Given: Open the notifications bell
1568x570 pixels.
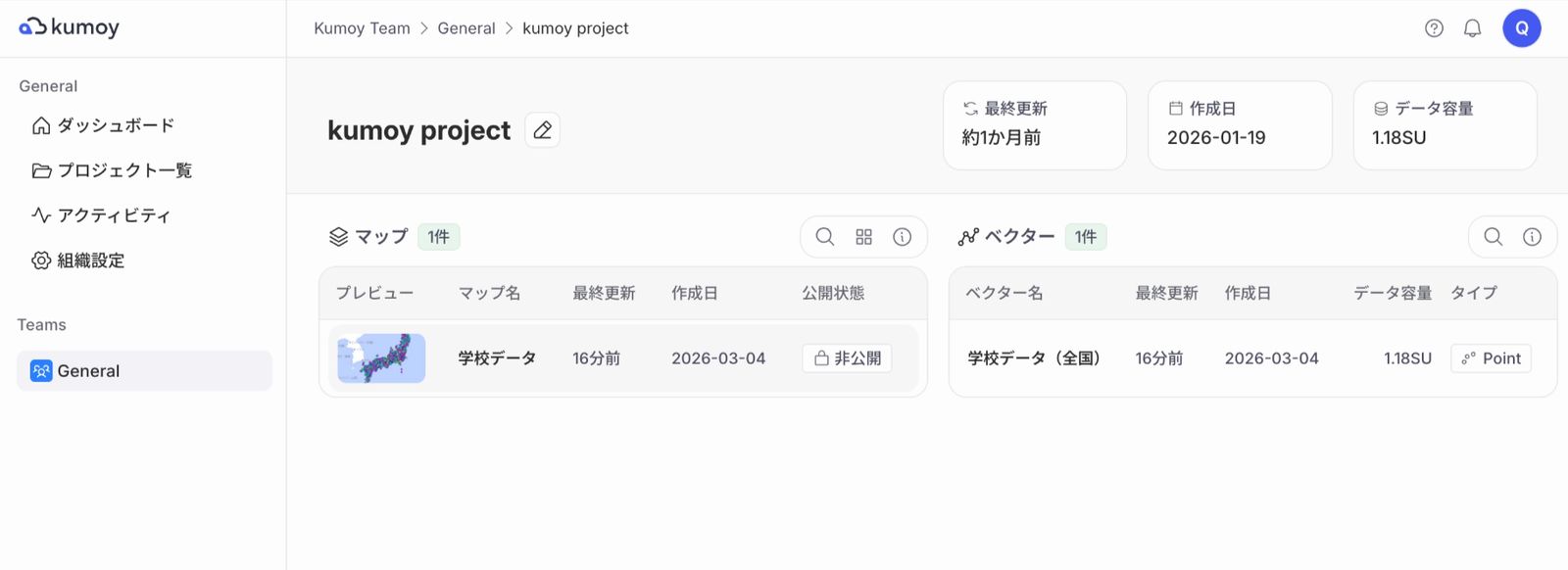Looking at the screenshot, I should click(1472, 28).
